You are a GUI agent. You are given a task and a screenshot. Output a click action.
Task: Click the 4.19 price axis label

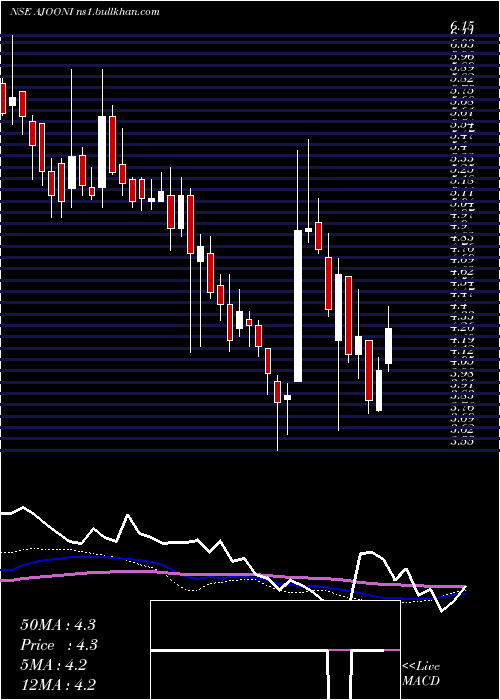coord(462,340)
